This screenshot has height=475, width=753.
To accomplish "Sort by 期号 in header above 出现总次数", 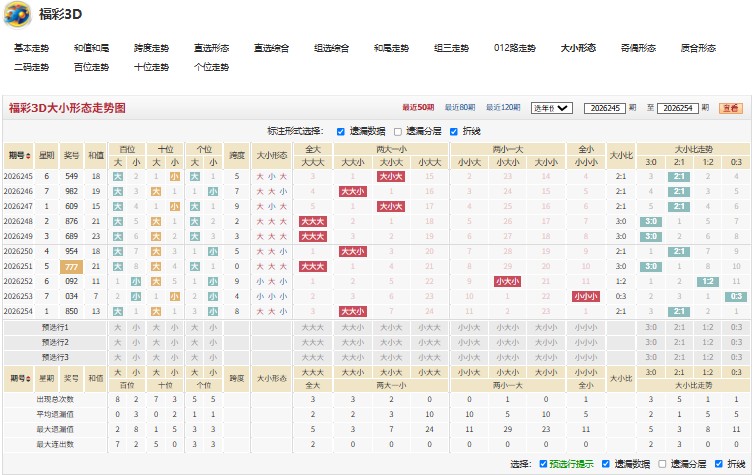I will point(20,378).
